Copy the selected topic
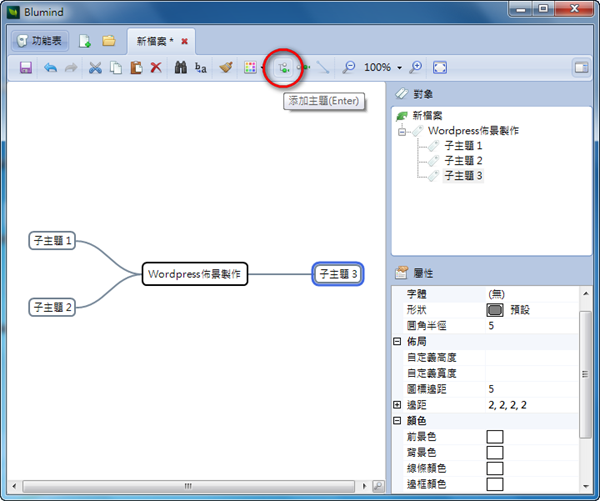This screenshot has width=600, height=501. (116, 67)
